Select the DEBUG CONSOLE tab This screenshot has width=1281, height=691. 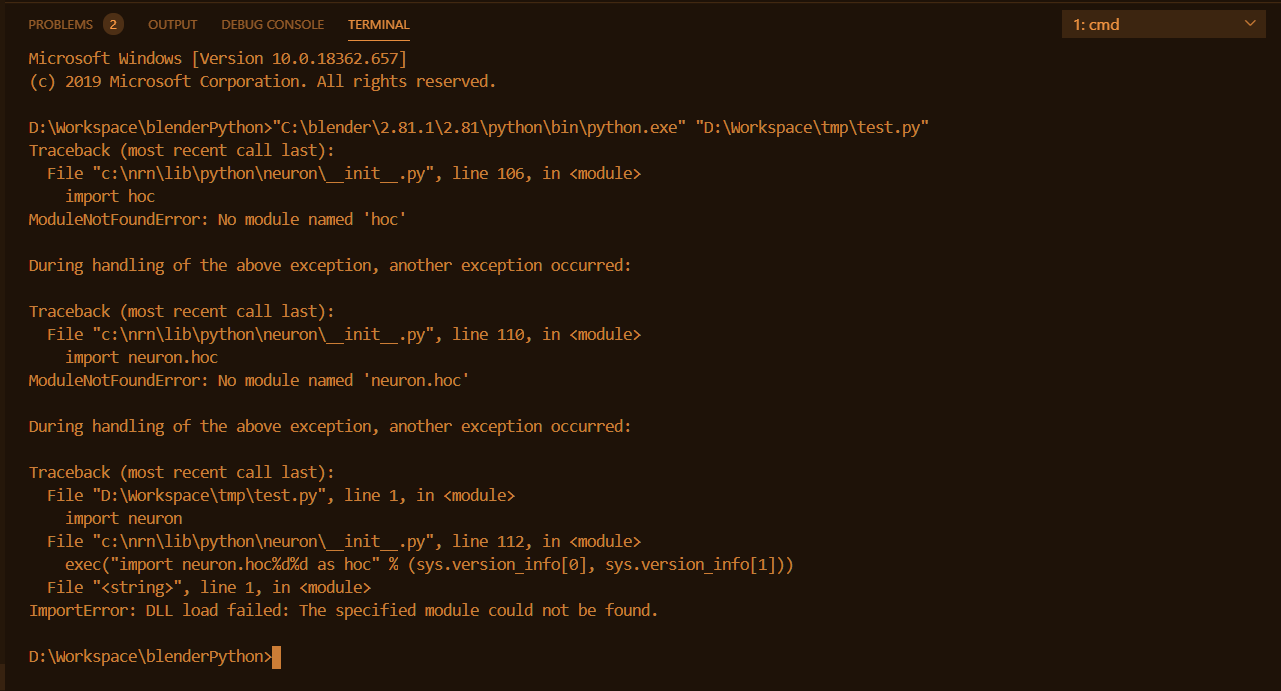coord(272,24)
